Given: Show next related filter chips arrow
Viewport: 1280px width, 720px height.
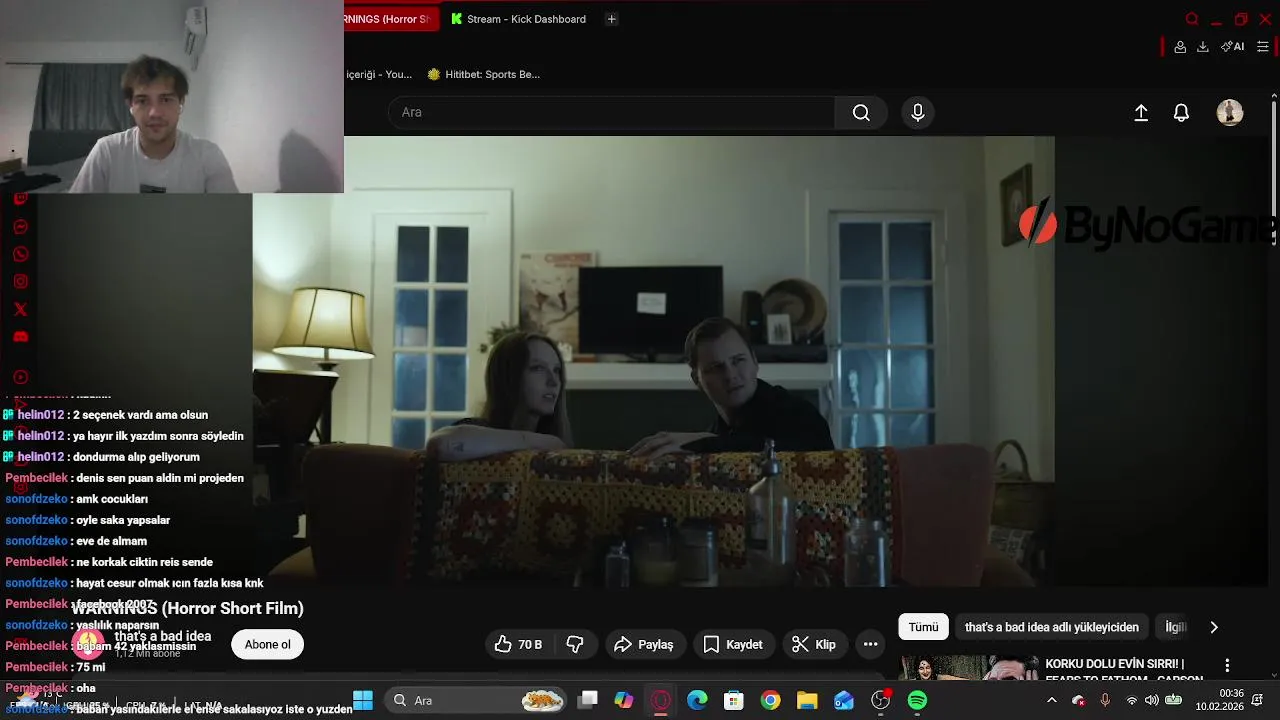Looking at the screenshot, I should 1214,627.
